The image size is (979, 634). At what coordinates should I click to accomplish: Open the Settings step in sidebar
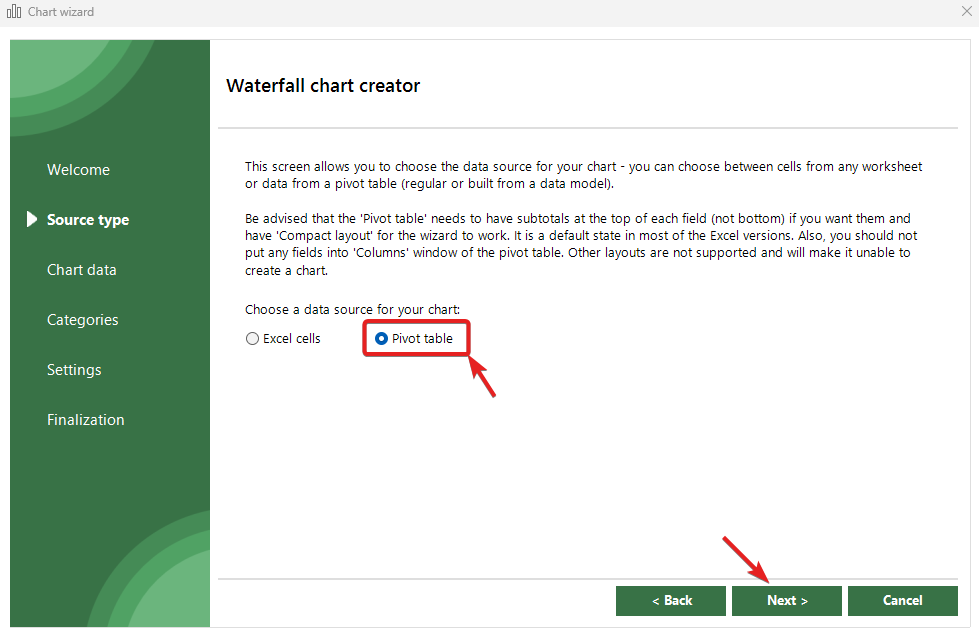pyautogui.click(x=74, y=370)
